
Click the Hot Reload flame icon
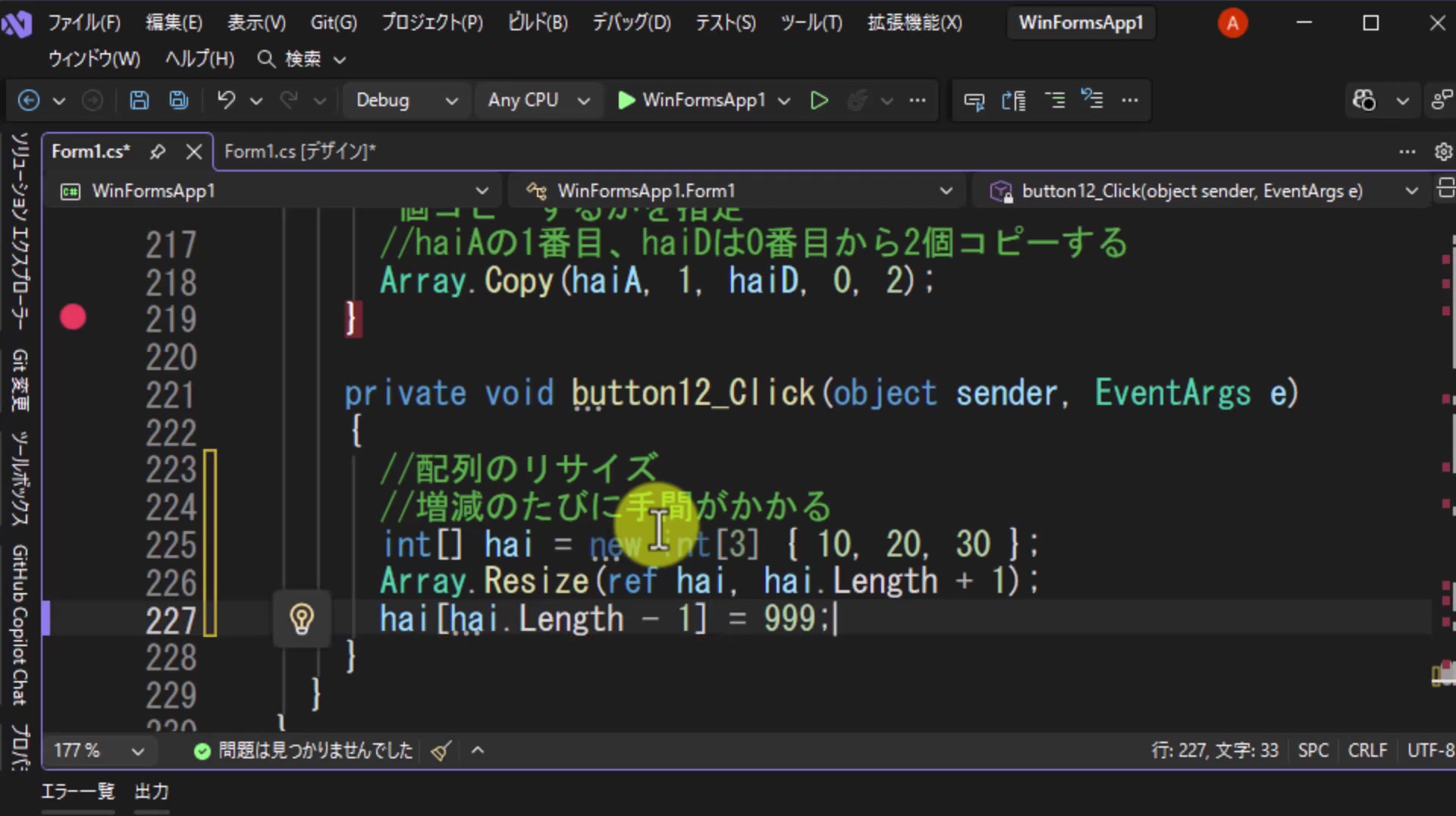point(857,100)
